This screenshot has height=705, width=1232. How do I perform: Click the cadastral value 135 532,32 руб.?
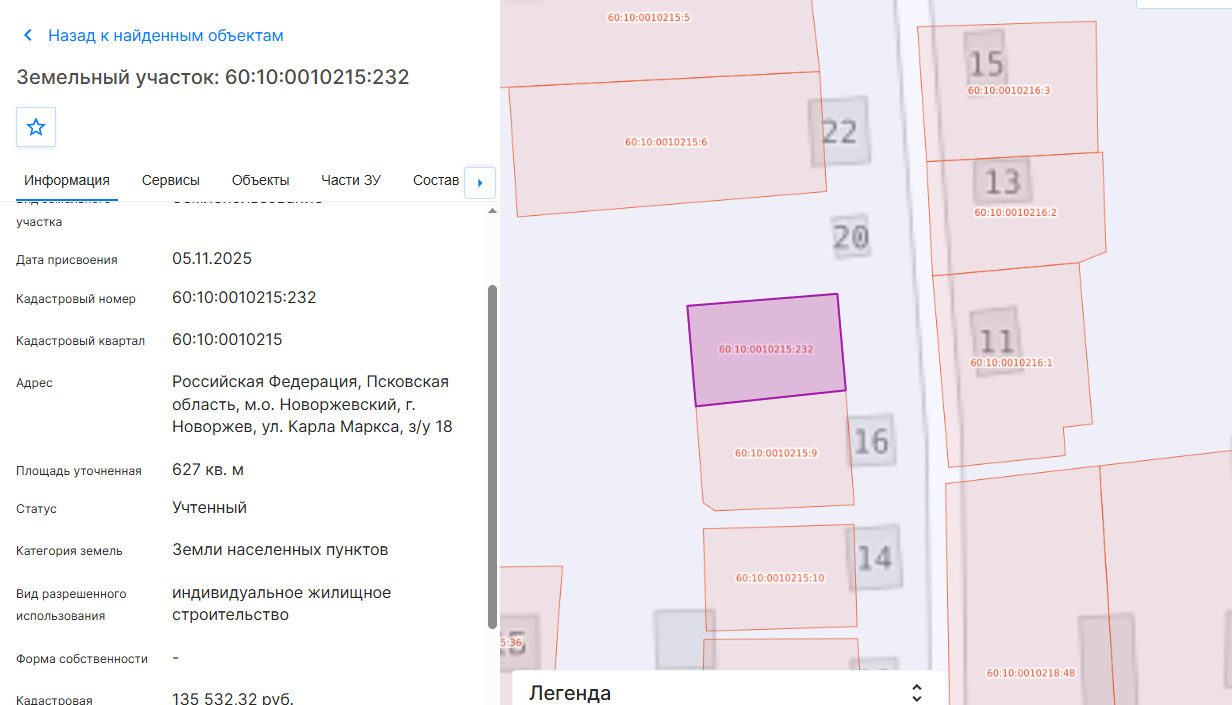click(x=233, y=698)
